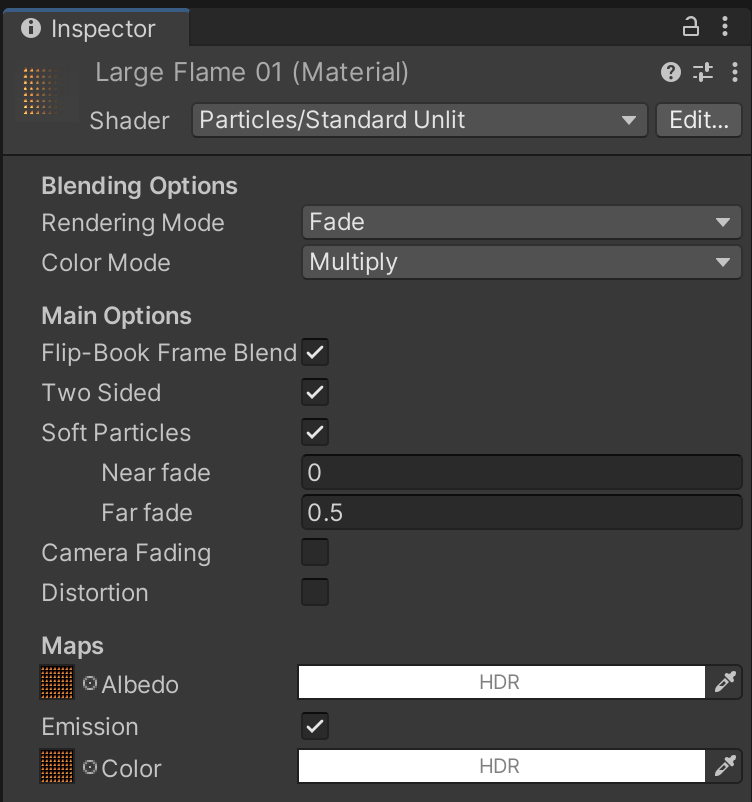The height and width of the screenshot is (802, 752).
Task: Open the material header kebab menu
Action: coord(735,72)
